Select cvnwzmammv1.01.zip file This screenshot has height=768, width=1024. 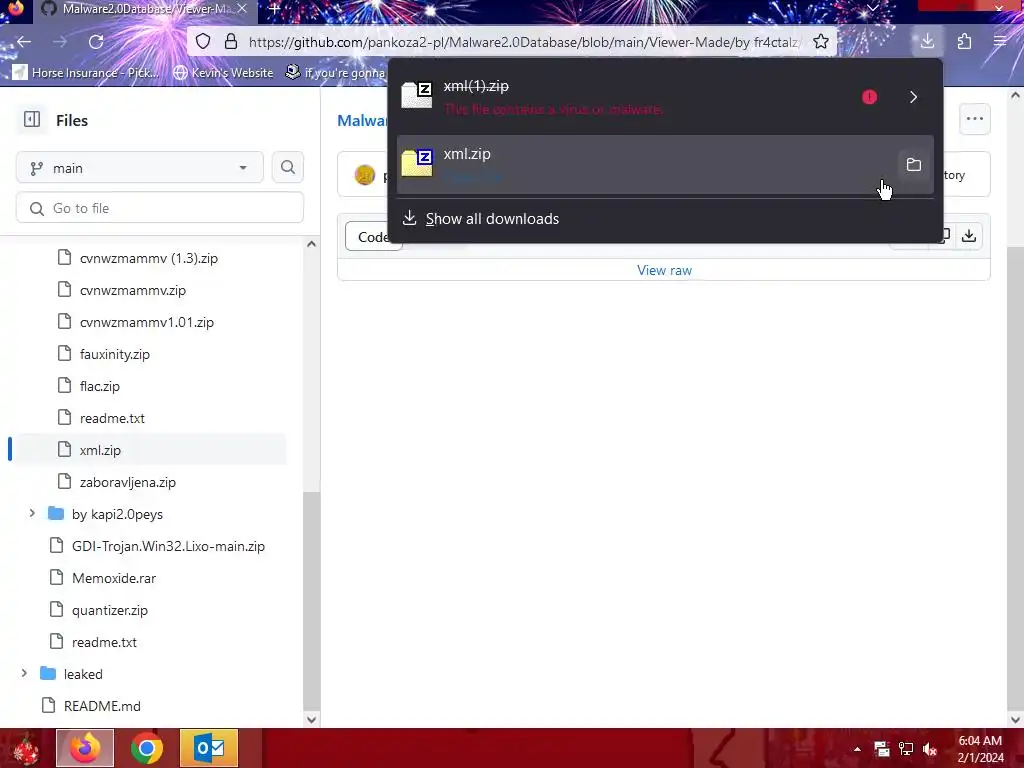click(147, 322)
